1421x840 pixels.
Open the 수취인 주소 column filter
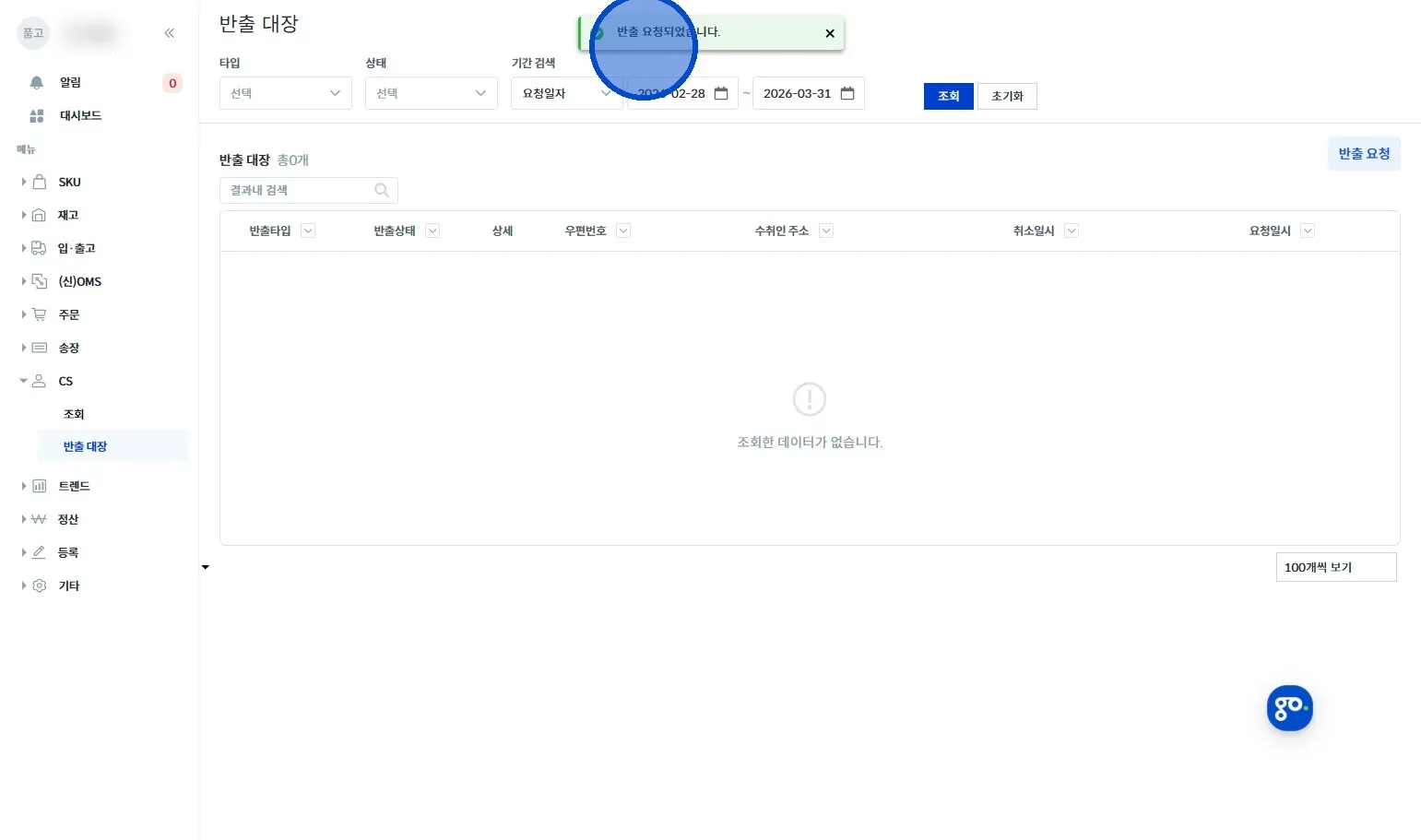tap(826, 231)
